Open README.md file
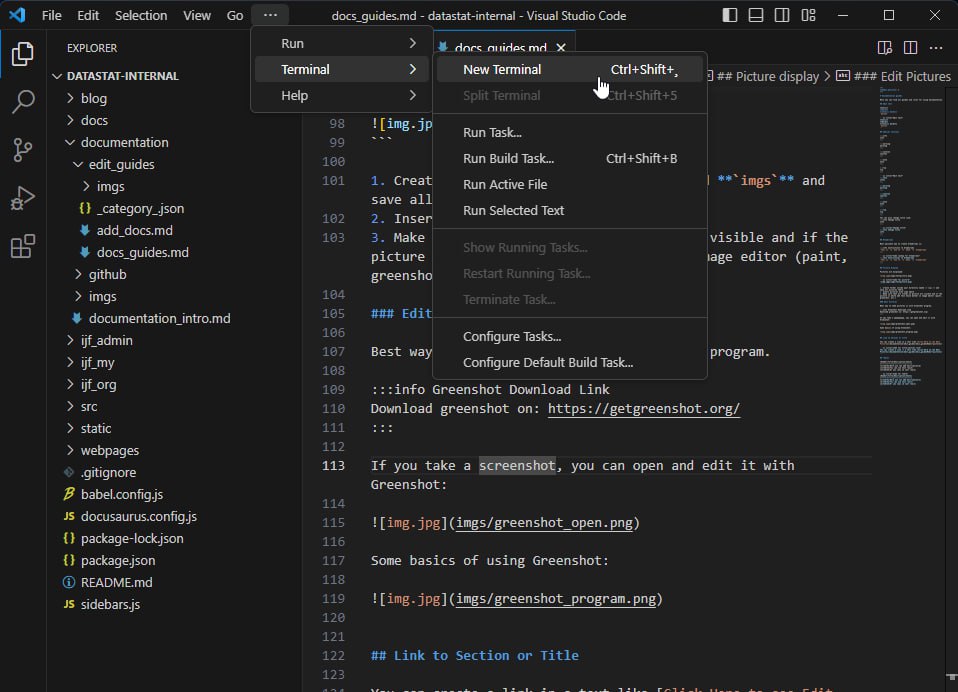 point(174,582)
